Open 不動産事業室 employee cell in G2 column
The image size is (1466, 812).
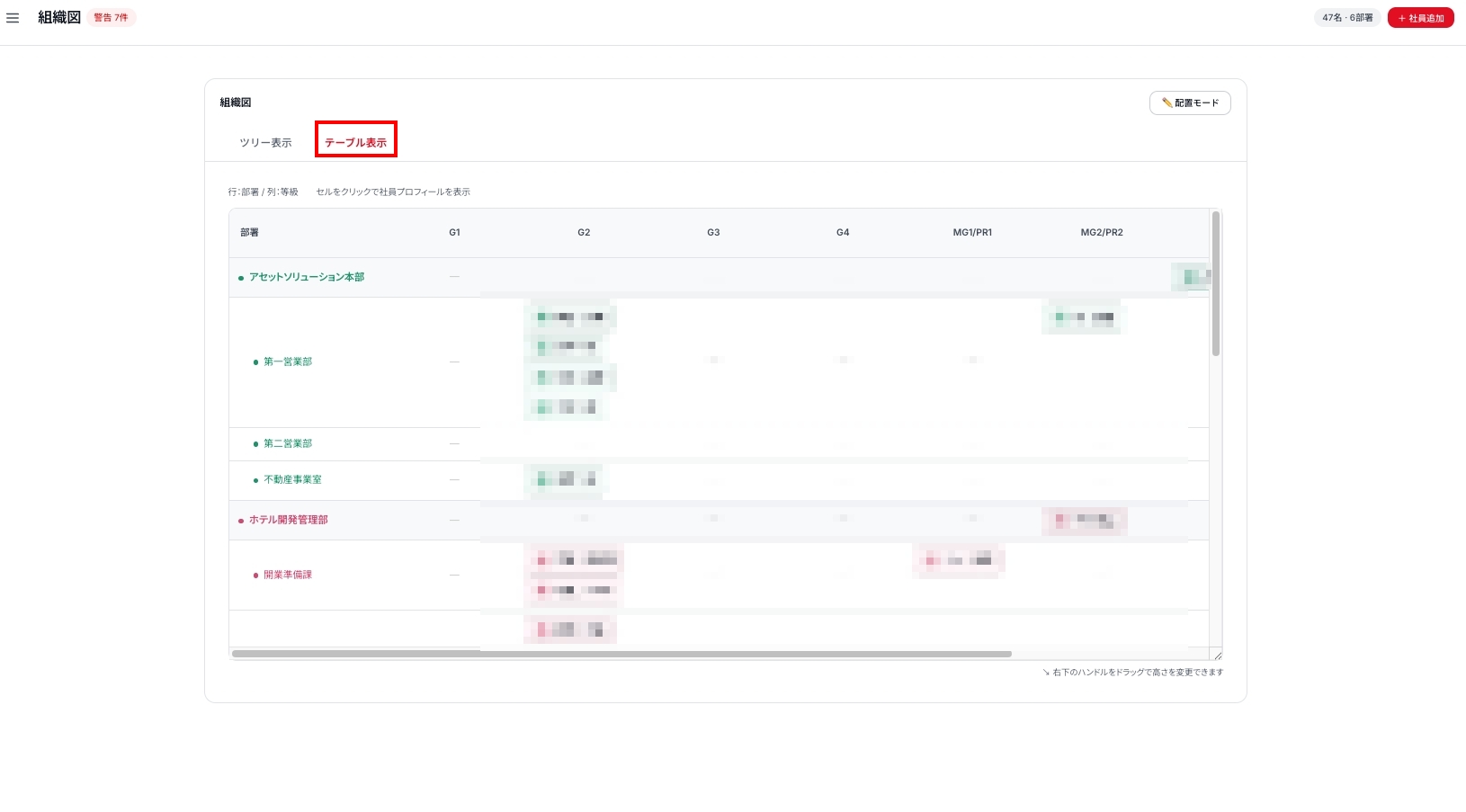pyautogui.click(x=566, y=479)
